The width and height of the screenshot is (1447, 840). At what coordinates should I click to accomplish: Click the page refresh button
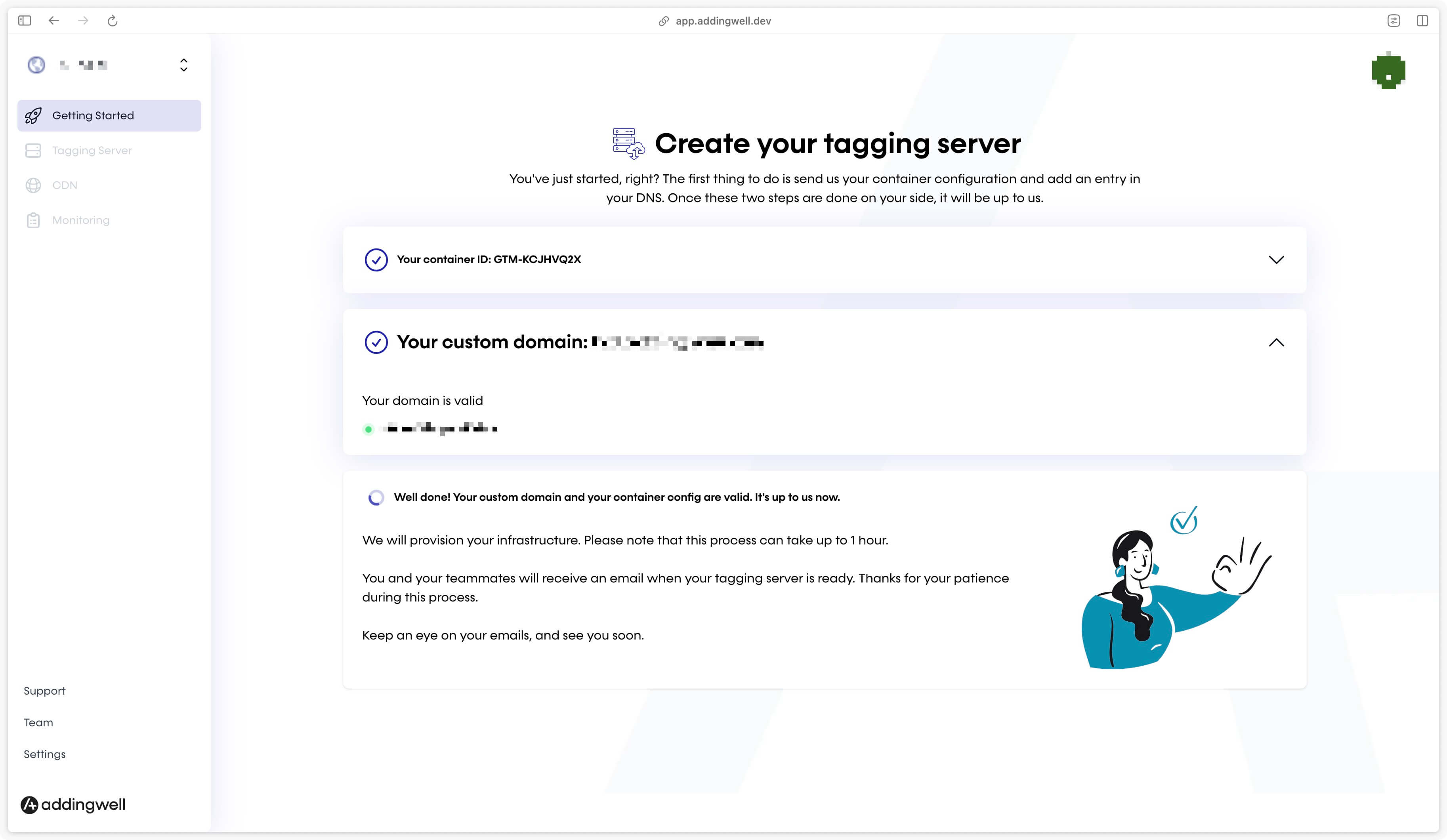click(x=112, y=21)
